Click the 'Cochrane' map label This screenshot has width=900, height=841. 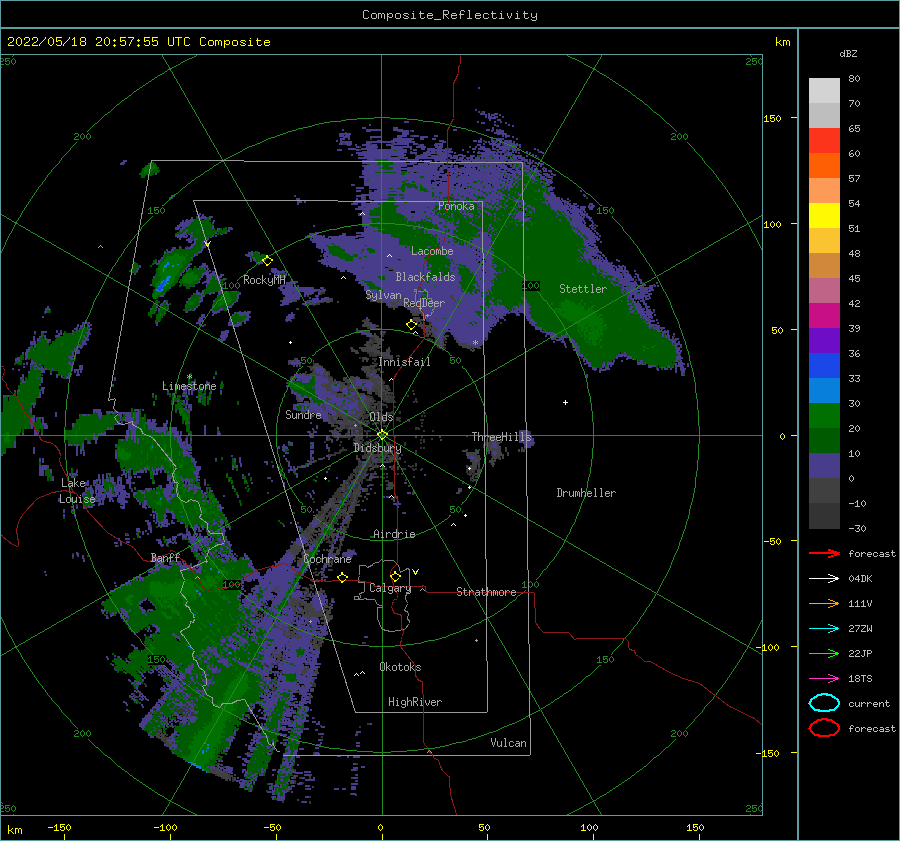327,559
